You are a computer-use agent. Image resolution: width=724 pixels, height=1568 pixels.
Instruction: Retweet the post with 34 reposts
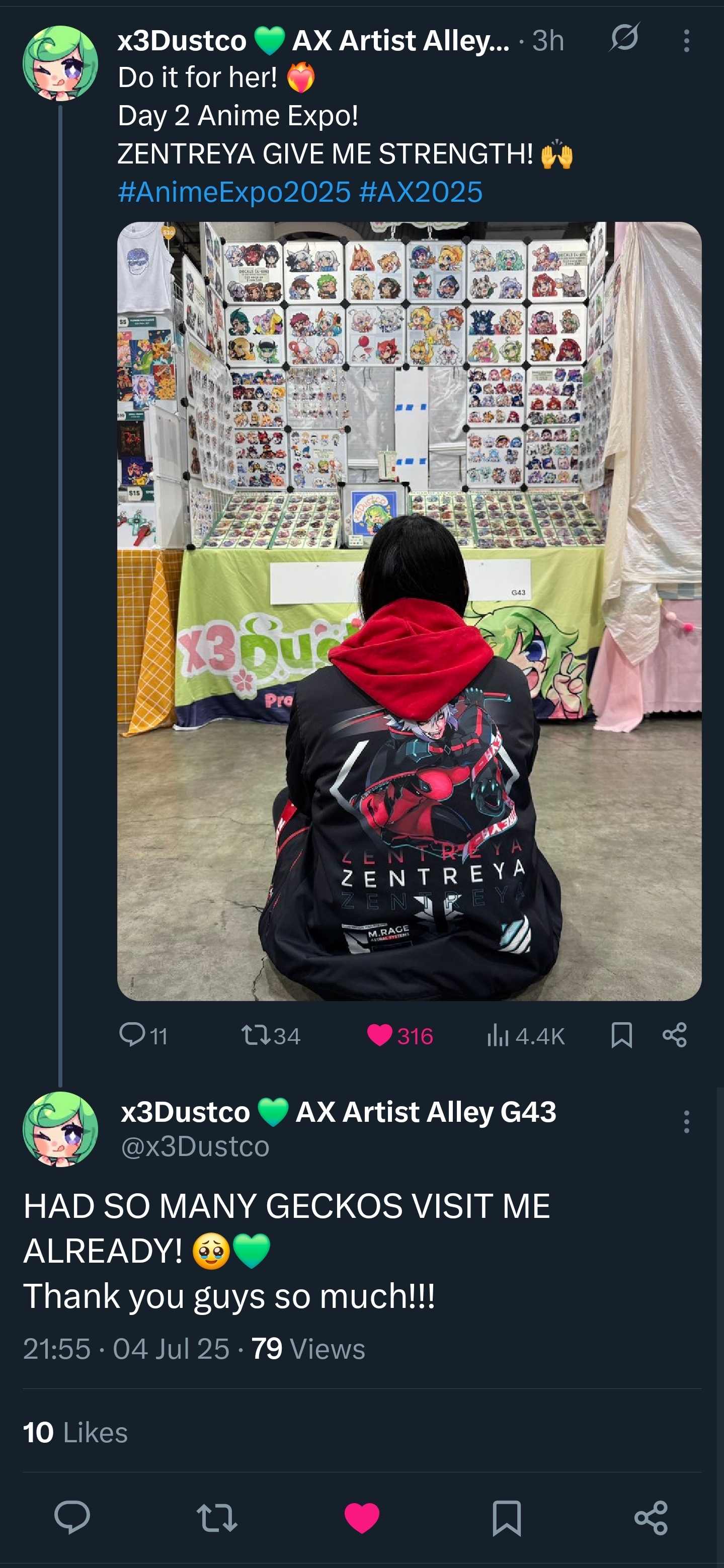point(271,1035)
